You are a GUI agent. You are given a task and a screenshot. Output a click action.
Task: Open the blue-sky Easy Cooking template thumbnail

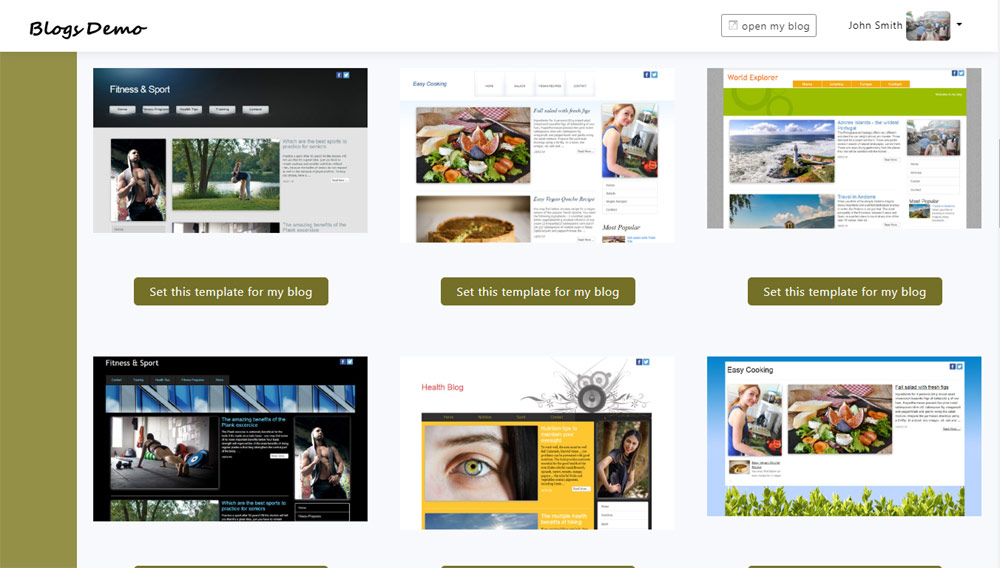pyautogui.click(x=844, y=437)
